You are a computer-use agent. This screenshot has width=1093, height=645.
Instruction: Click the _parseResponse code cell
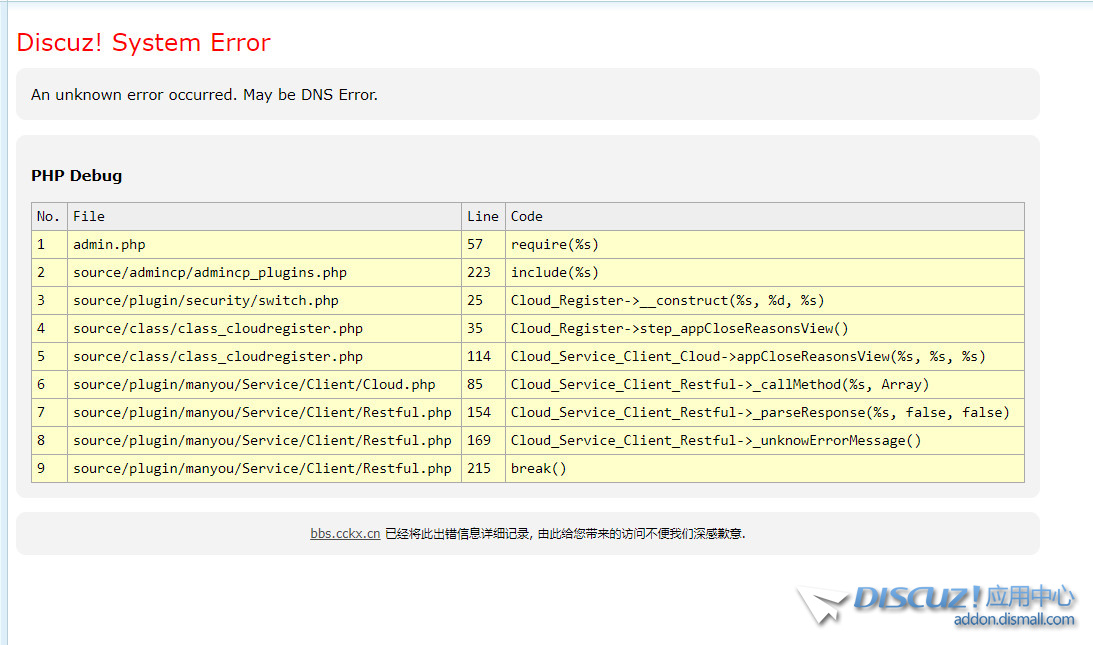pyautogui.click(x=760, y=412)
